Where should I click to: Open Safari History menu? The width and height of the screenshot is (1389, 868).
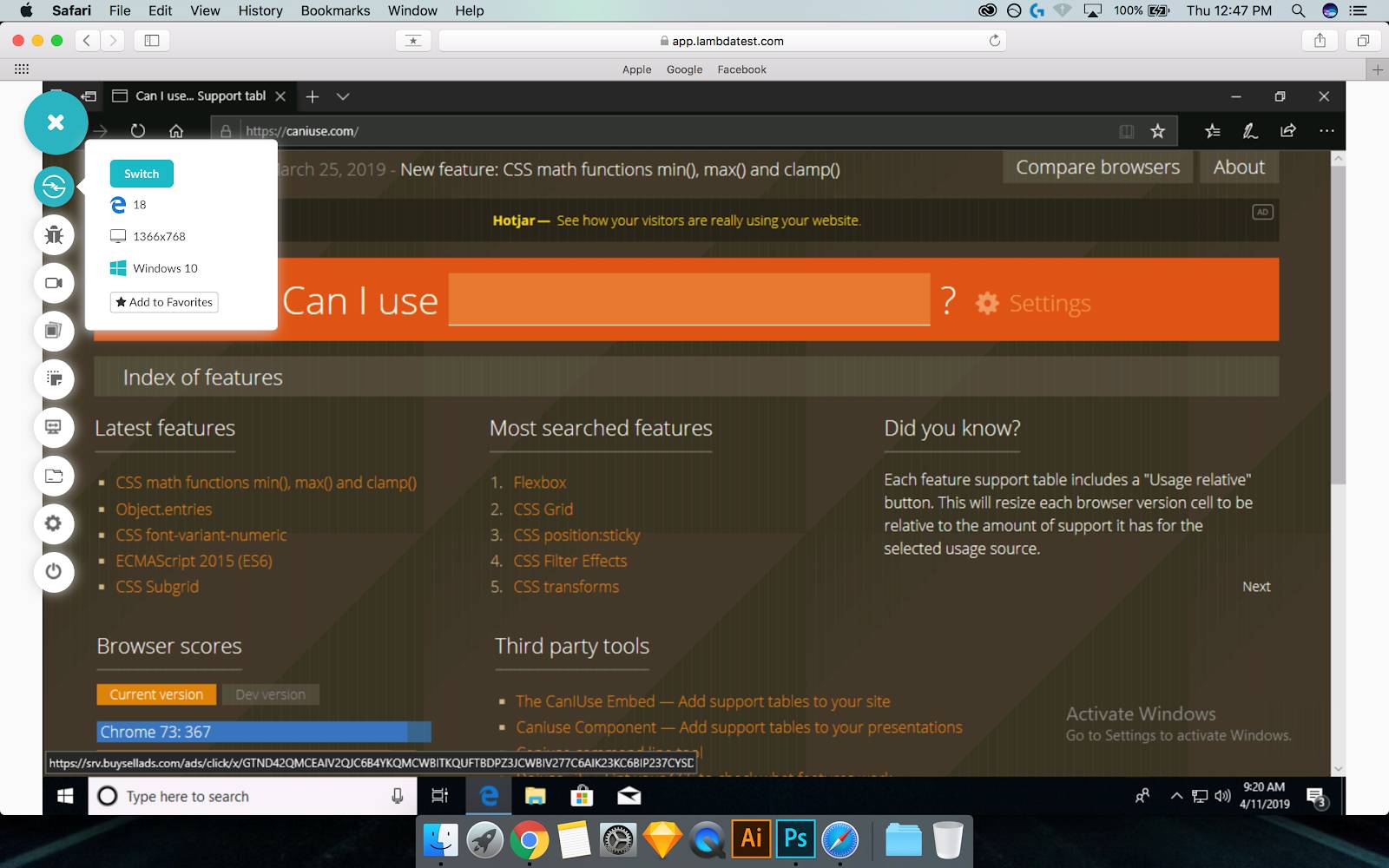click(x=260, y=10)
